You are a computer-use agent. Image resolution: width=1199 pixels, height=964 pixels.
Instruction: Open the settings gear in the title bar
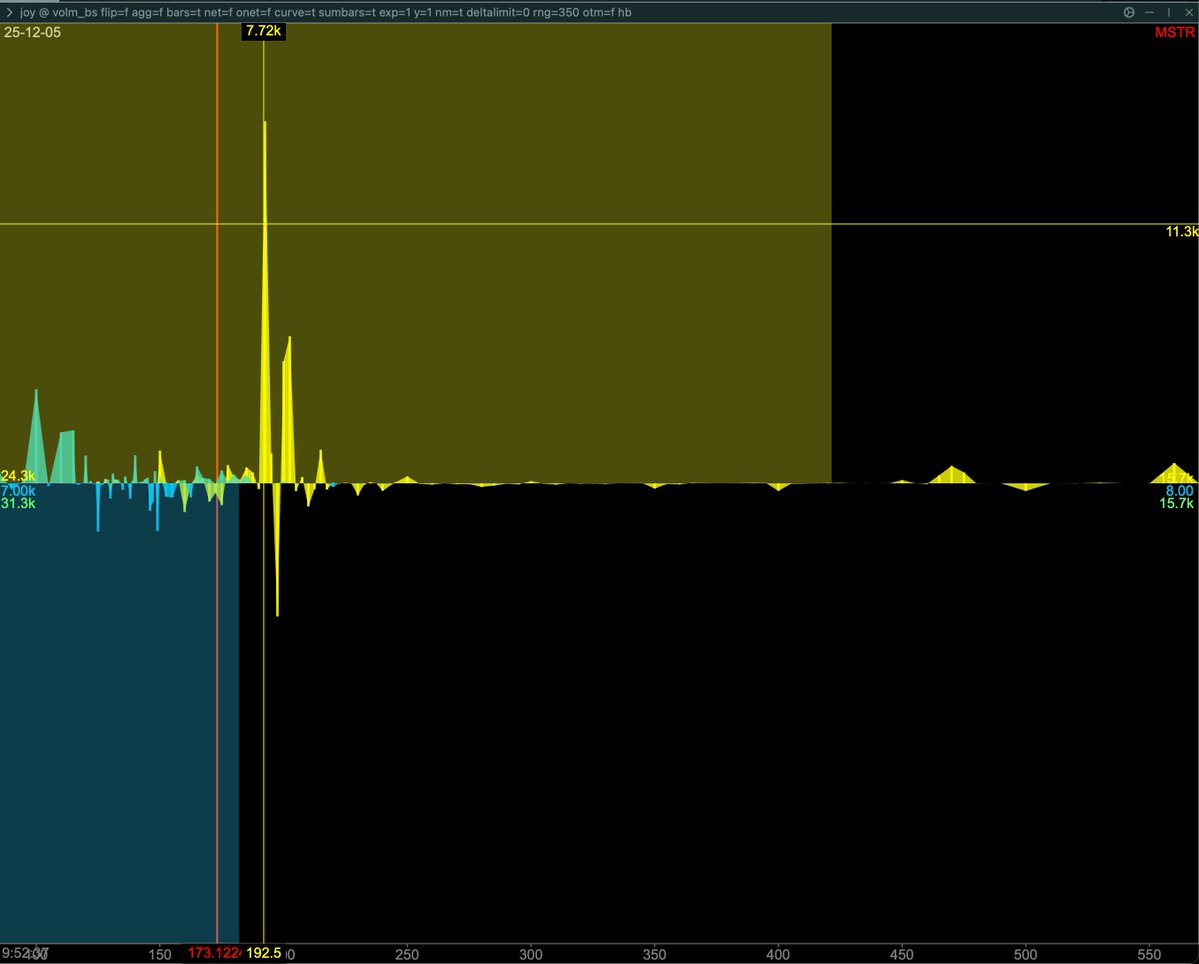click(x=1129, y=12)
